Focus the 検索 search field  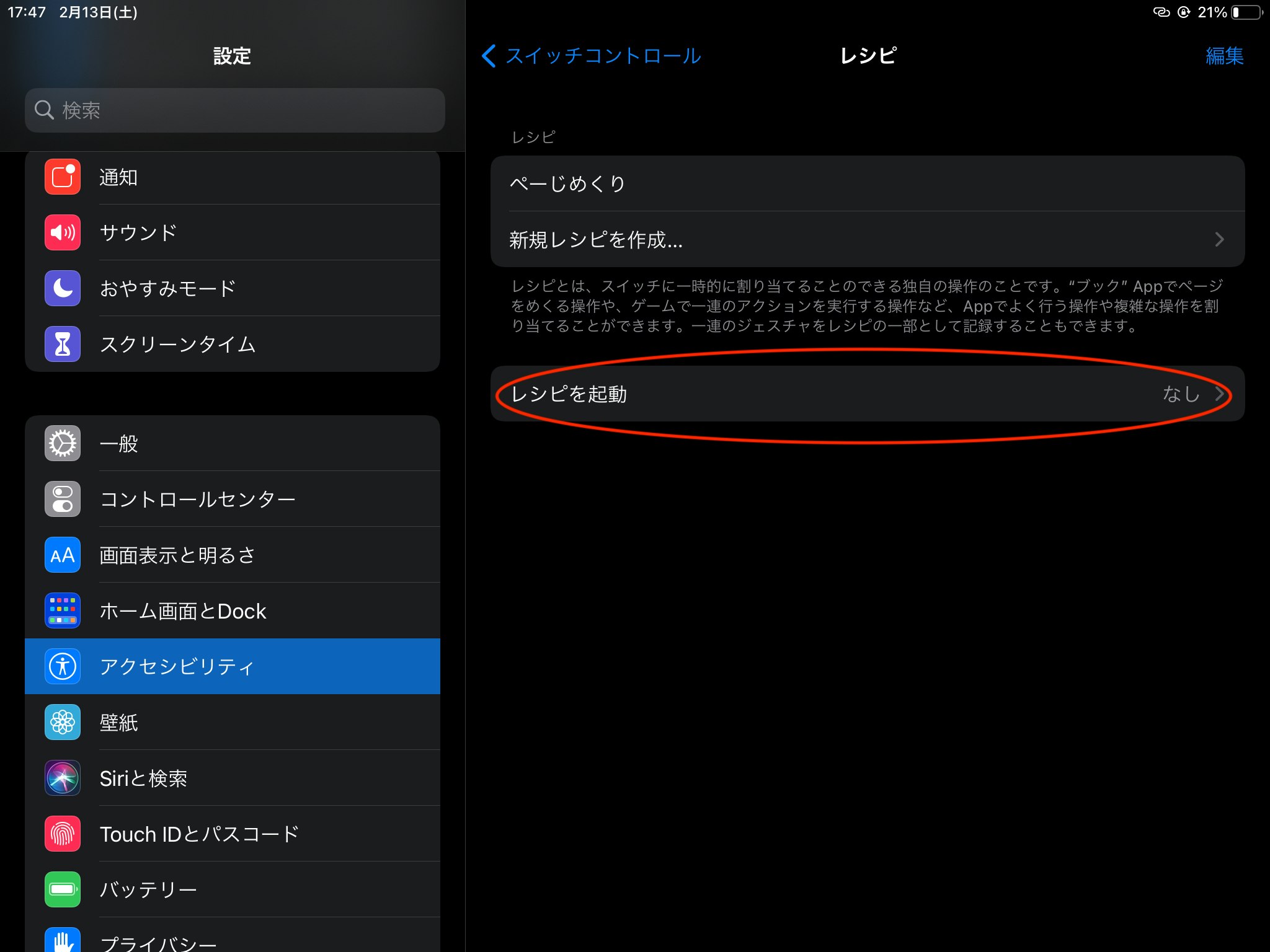pos(236,110)
